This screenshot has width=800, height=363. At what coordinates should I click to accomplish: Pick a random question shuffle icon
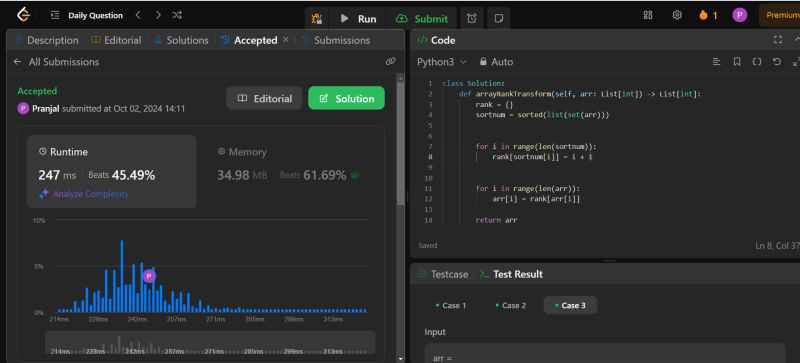click(x=177, y=15)
